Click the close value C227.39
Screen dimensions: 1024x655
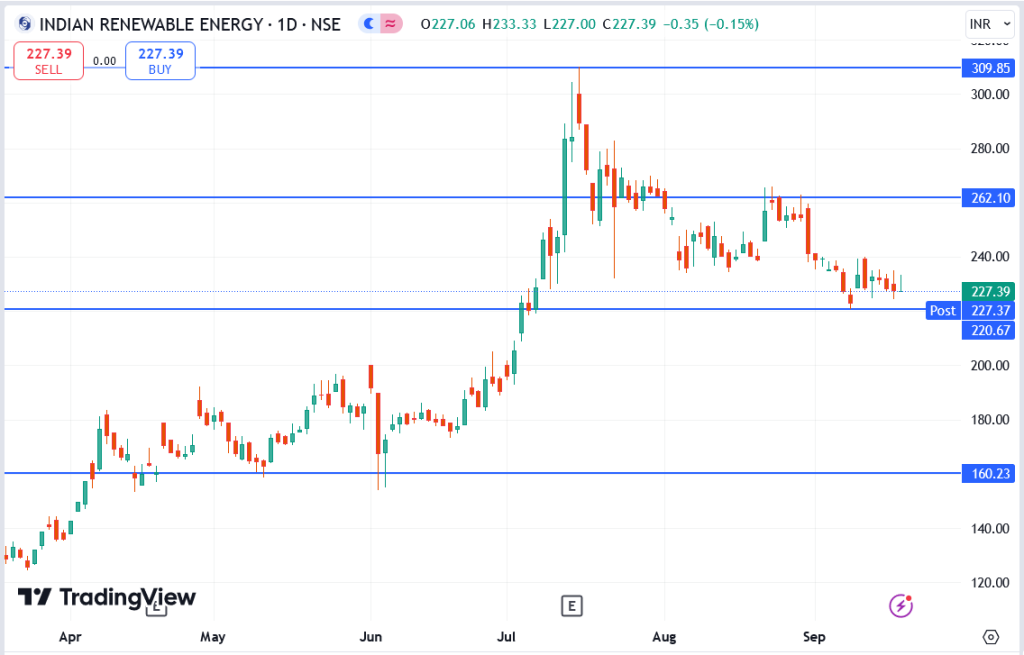point(629,25)
